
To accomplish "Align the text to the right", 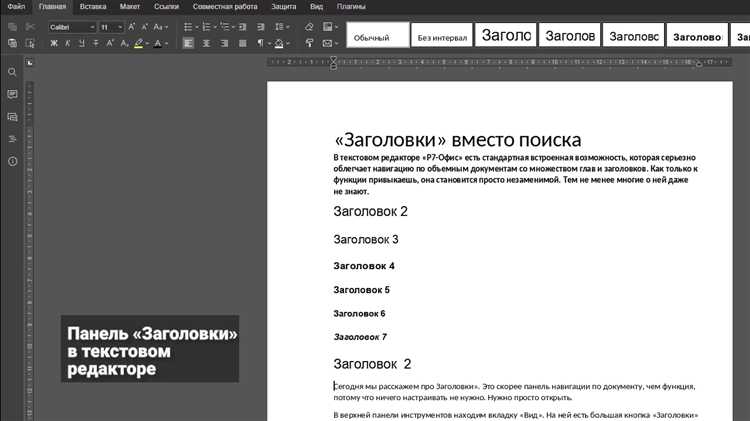I will click(224, 44).
